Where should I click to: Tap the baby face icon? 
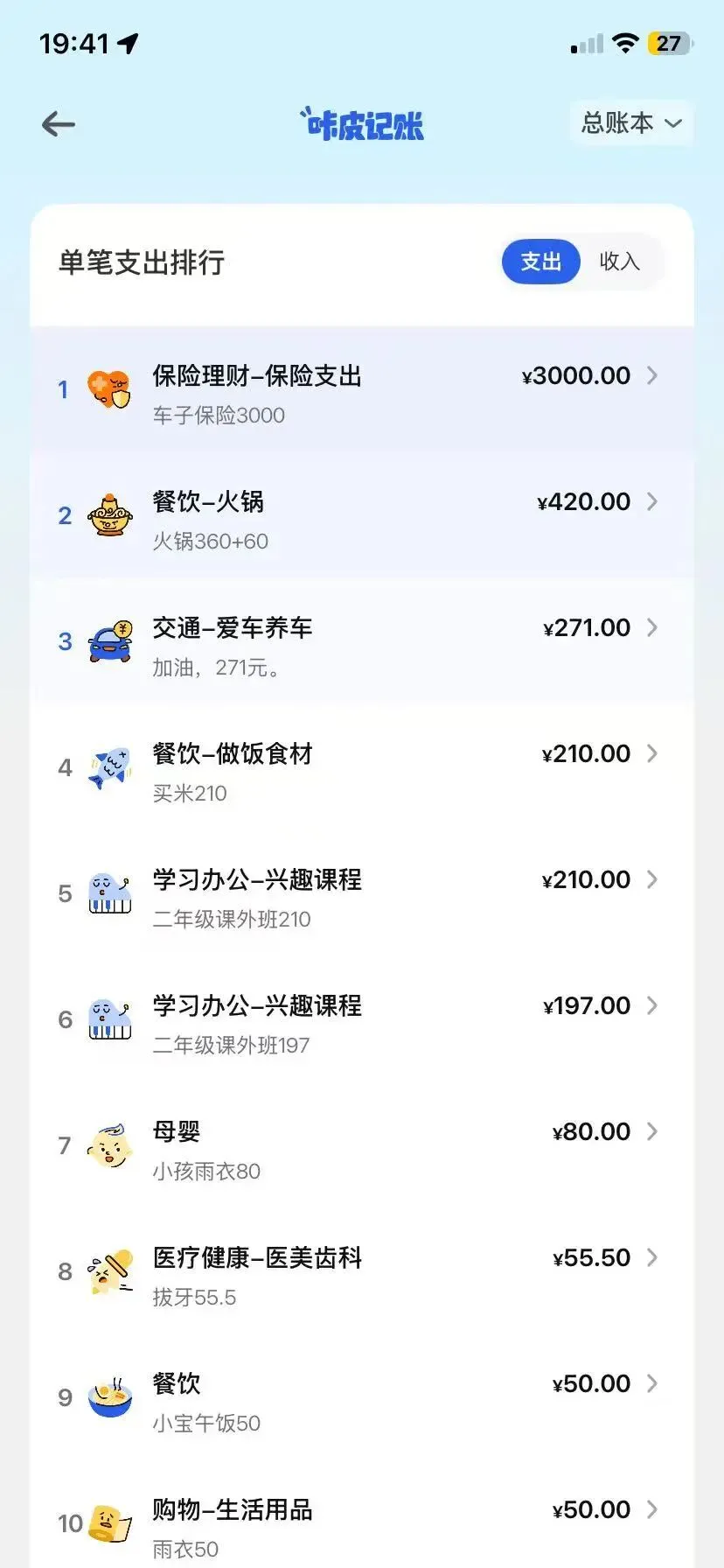pos(109,1145)
